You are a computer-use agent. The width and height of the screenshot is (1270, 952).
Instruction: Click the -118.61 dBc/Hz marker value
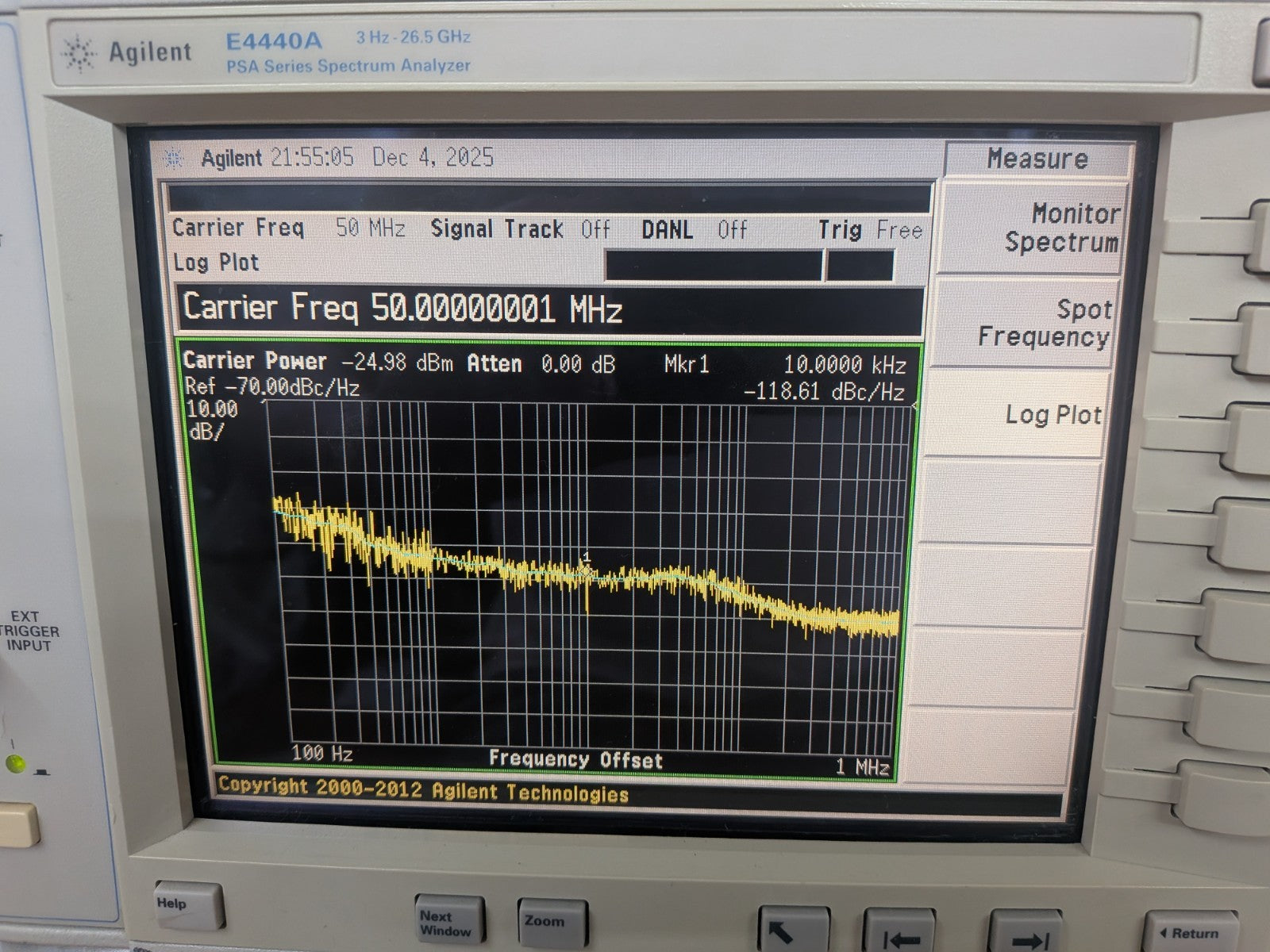pos(825,390)
